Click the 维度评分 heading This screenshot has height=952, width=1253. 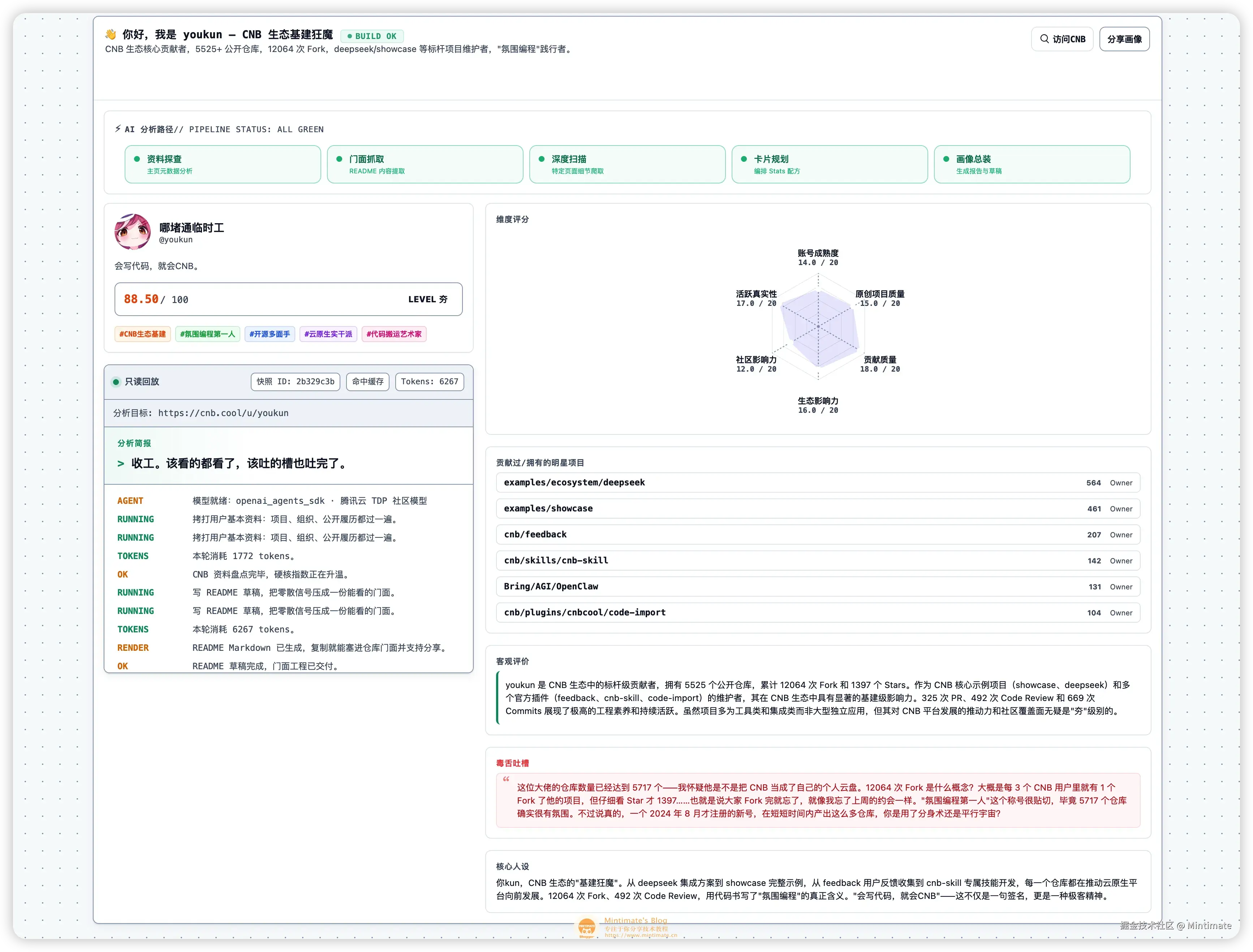tap(512, 219)
